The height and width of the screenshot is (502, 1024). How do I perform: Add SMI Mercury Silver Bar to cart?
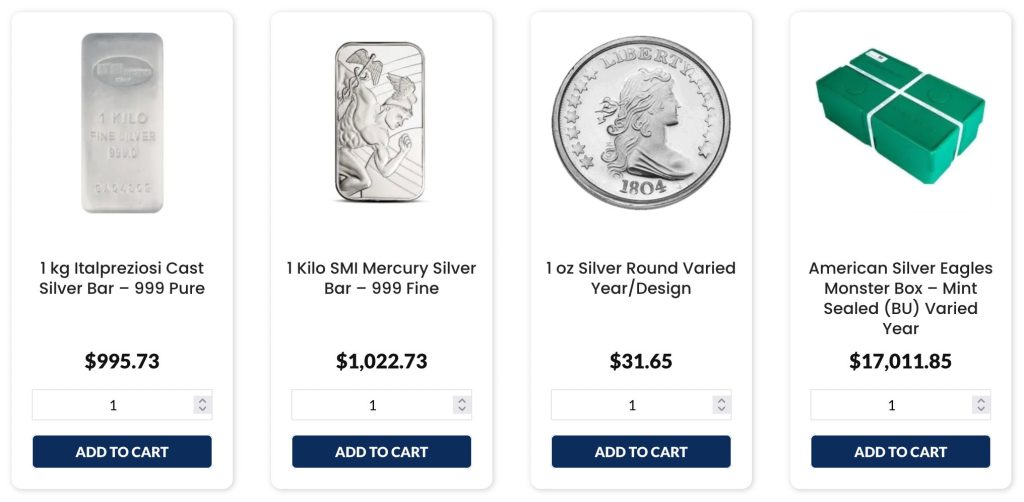pyautogui.click(x=381, y=452)
